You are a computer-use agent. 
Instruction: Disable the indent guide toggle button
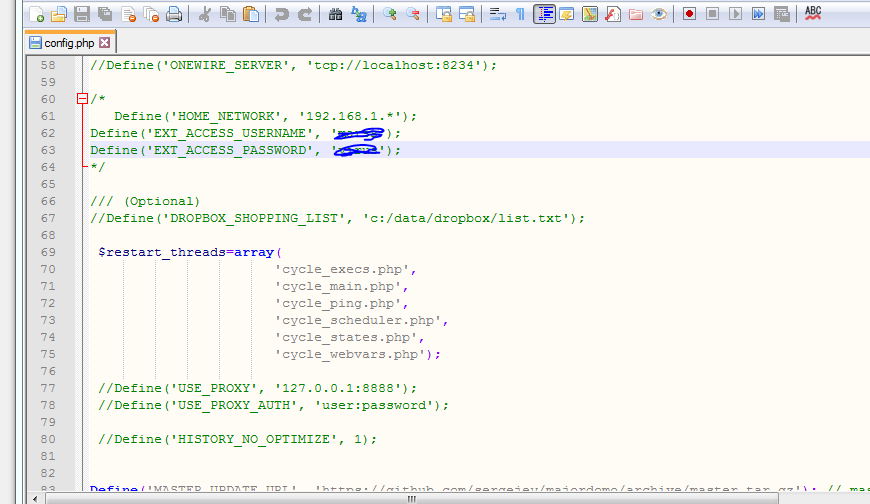coord(544,14)
